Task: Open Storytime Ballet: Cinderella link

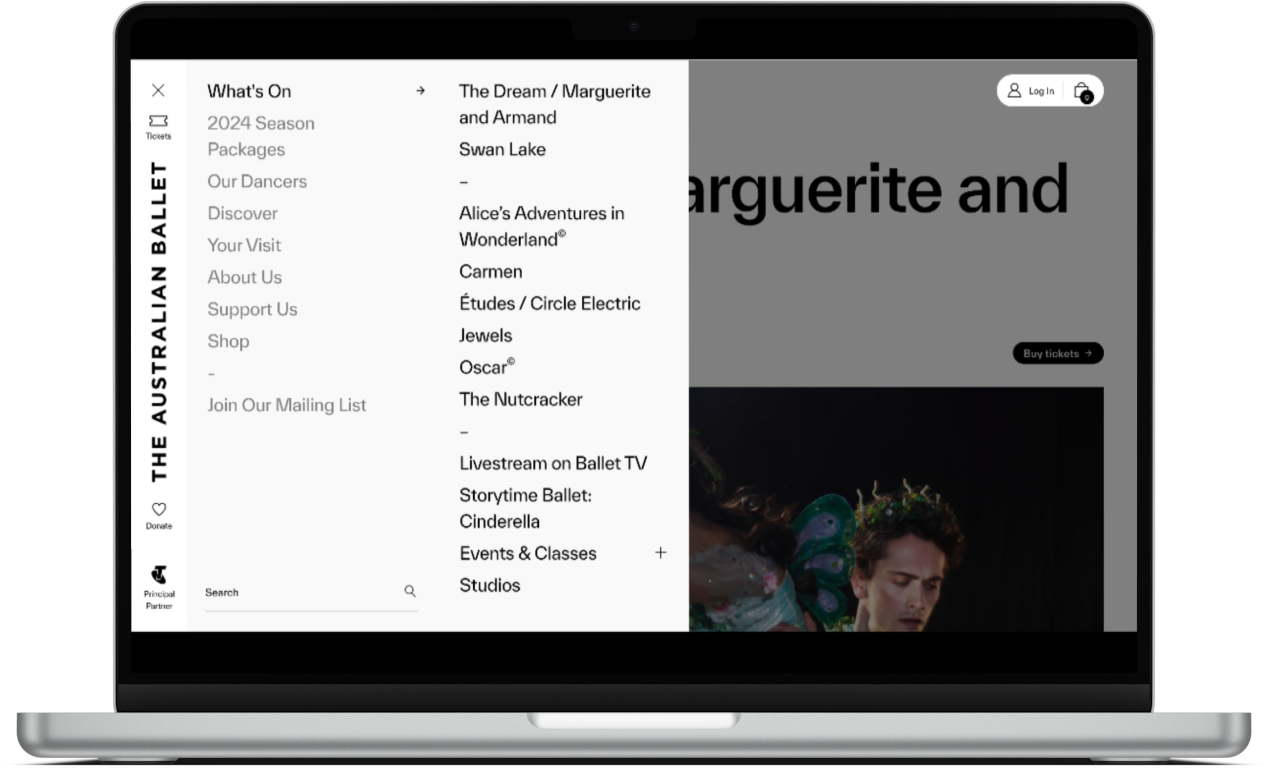Action: (525, 508)
